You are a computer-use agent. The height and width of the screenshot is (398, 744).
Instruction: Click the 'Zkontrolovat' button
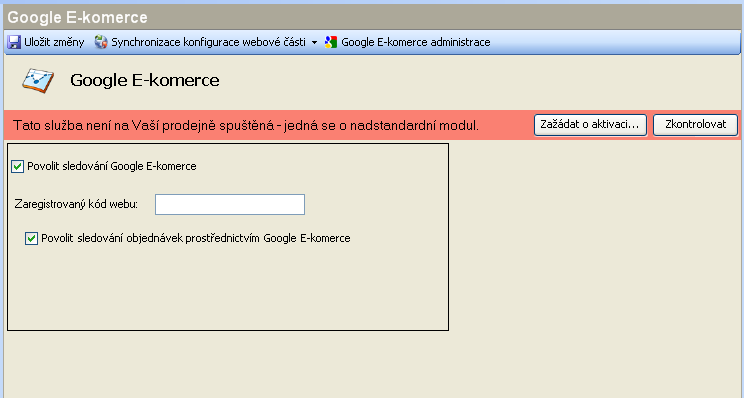[696, 125]
